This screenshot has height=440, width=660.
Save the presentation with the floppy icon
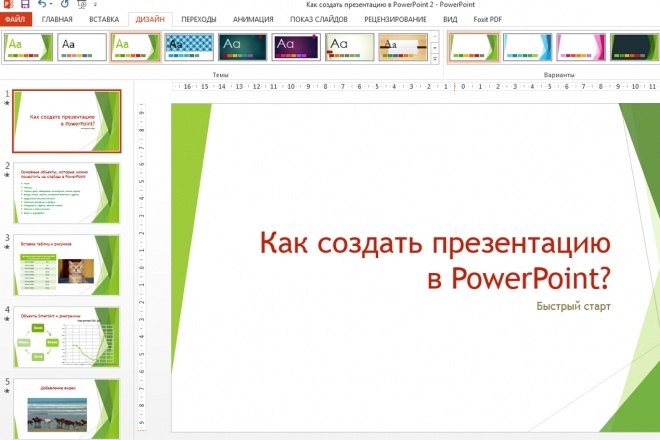point(25,4)
